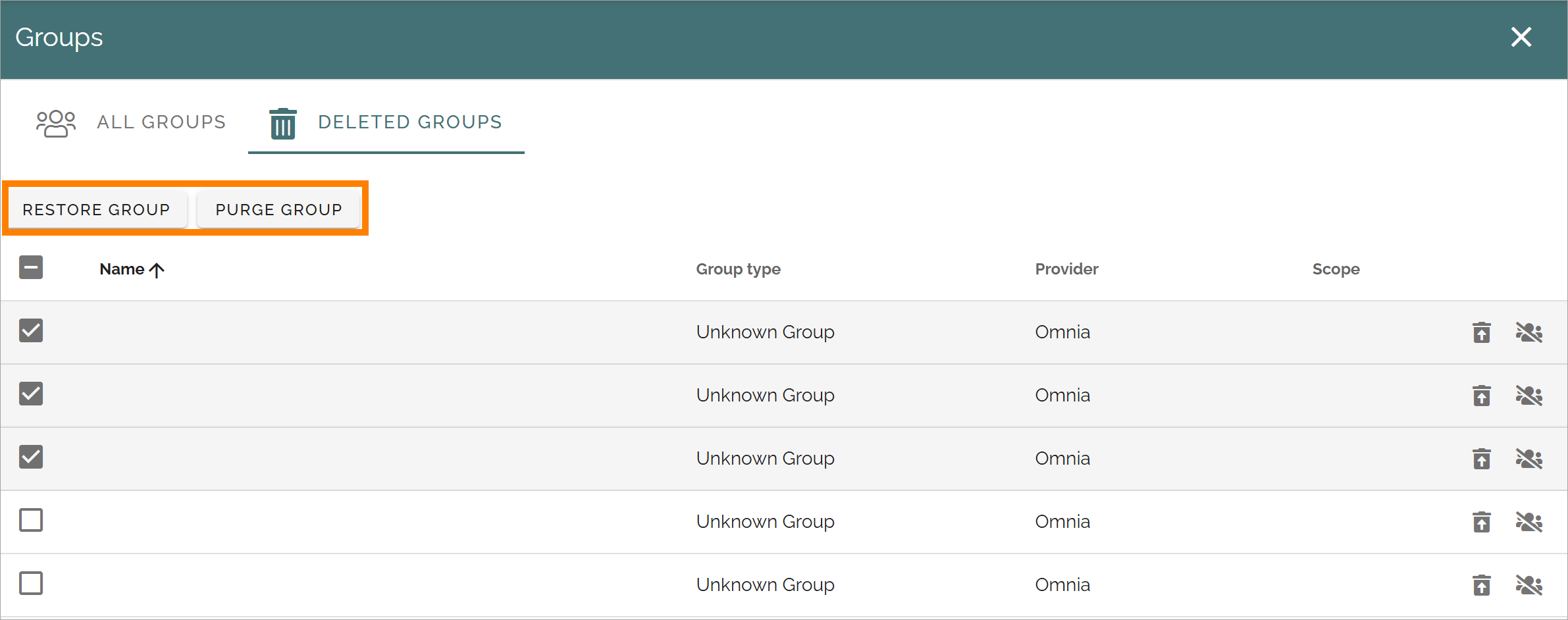Image resolution: width=1568 pixels, height=620 pixels.
Task: Click purge icon in first group row
Action: (1529, 332)
